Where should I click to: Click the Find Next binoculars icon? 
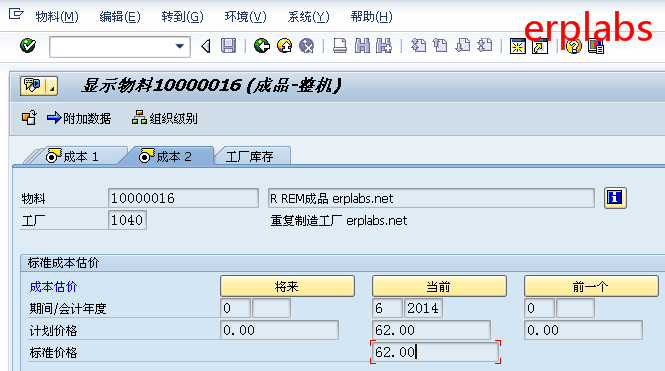[x=384, y=46]
